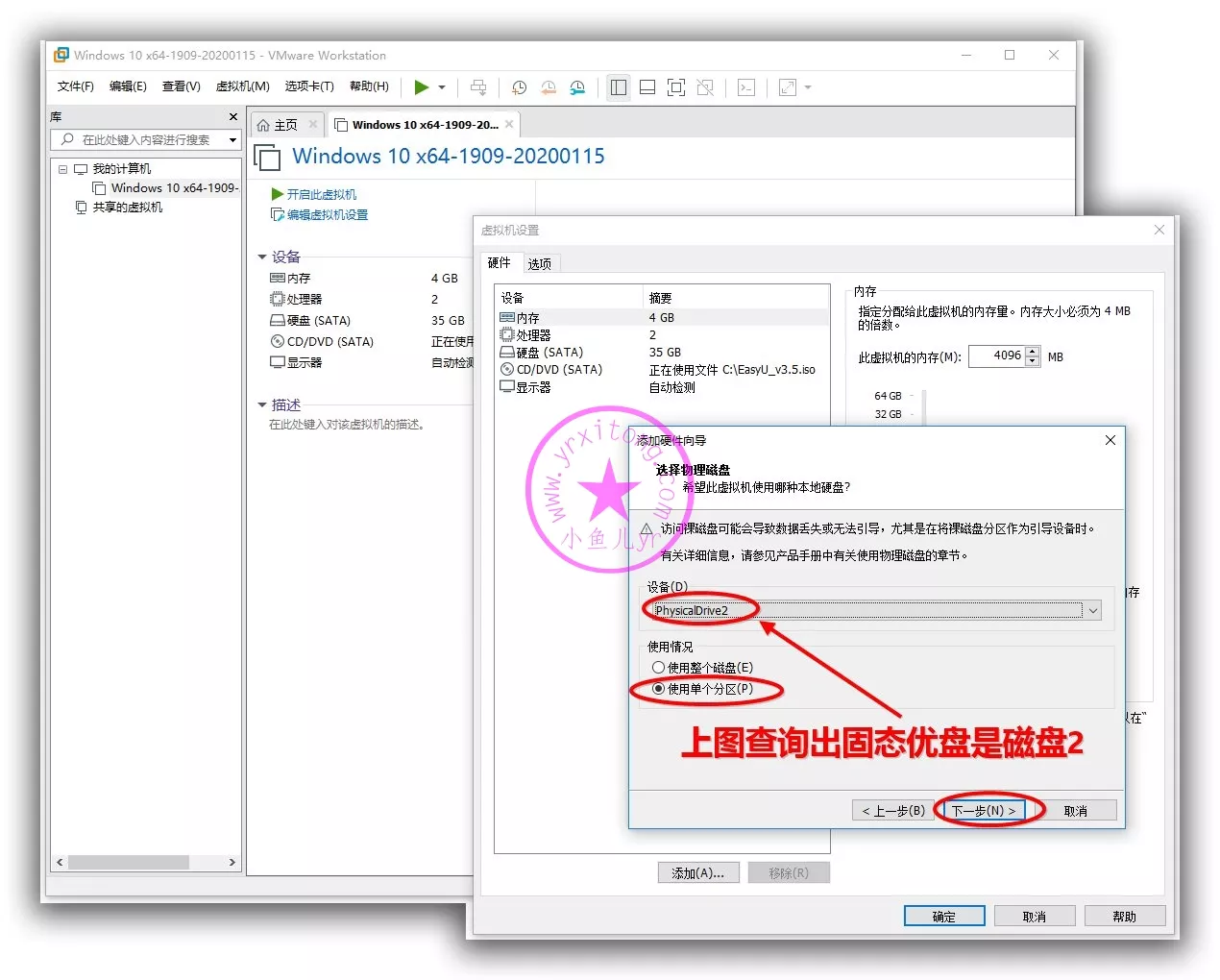
Task: Click the library search input field
Action: click(146, 140)
